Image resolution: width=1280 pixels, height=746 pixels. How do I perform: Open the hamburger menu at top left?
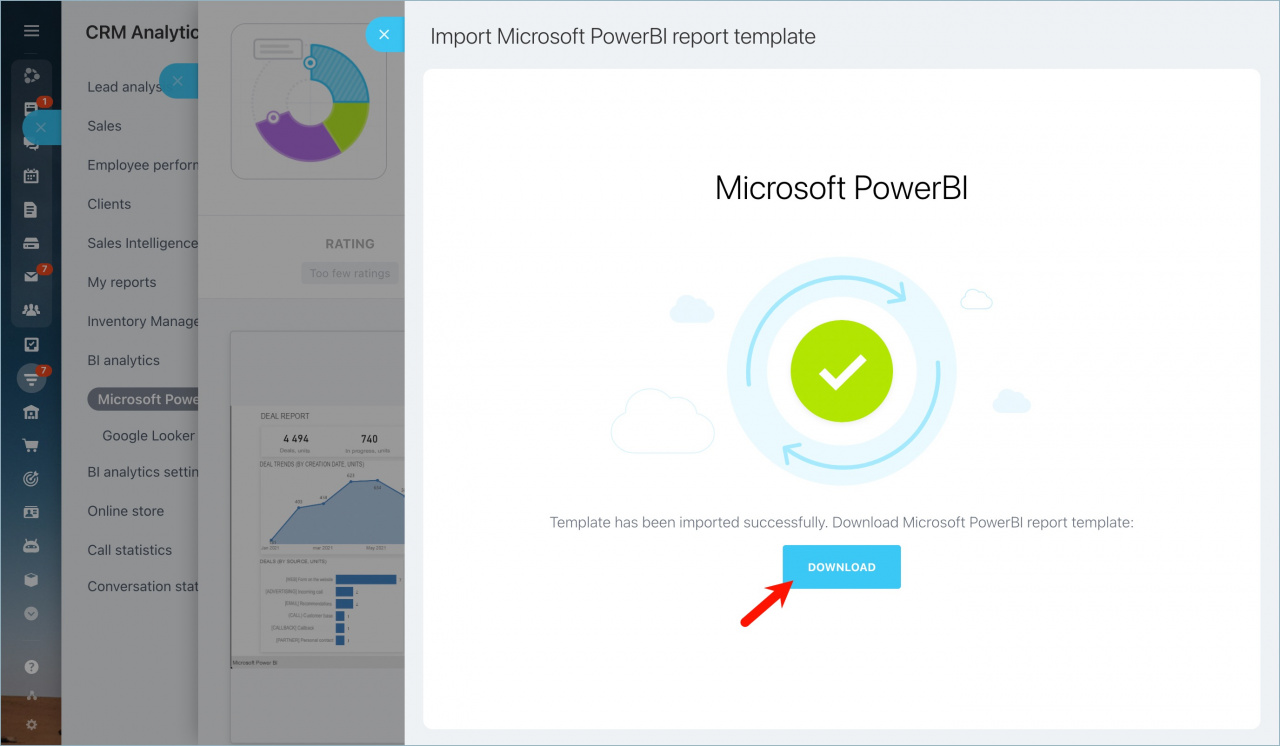[x=31, y=30]
